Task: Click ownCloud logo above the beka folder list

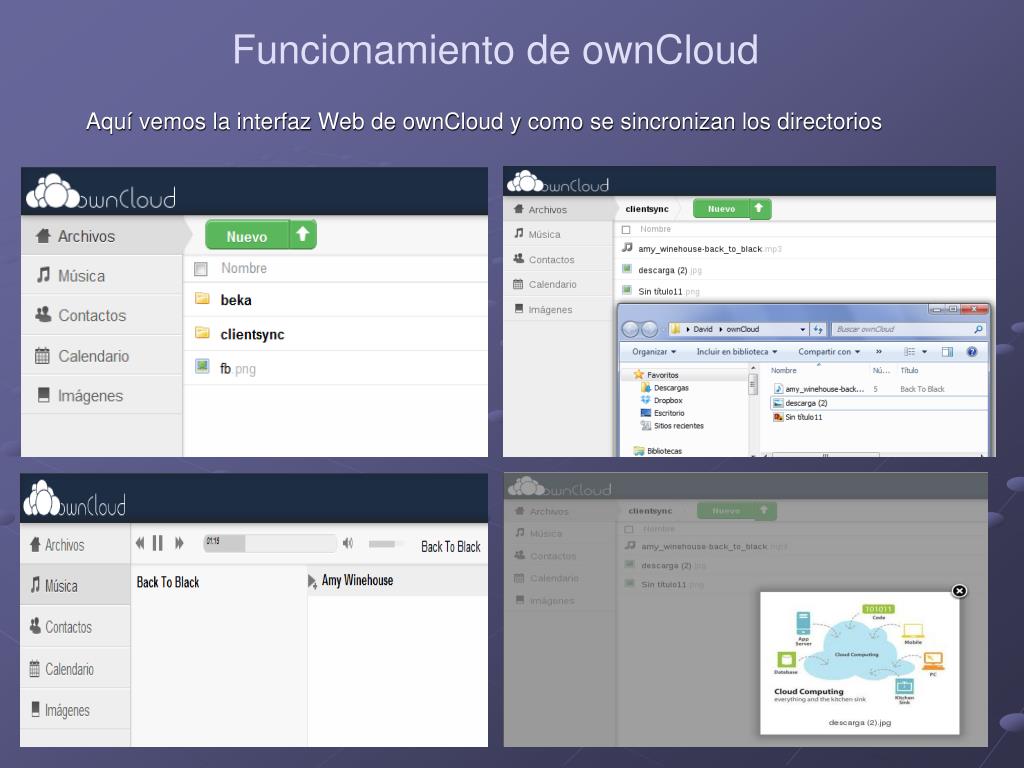Action: click(x=101, y=192)
